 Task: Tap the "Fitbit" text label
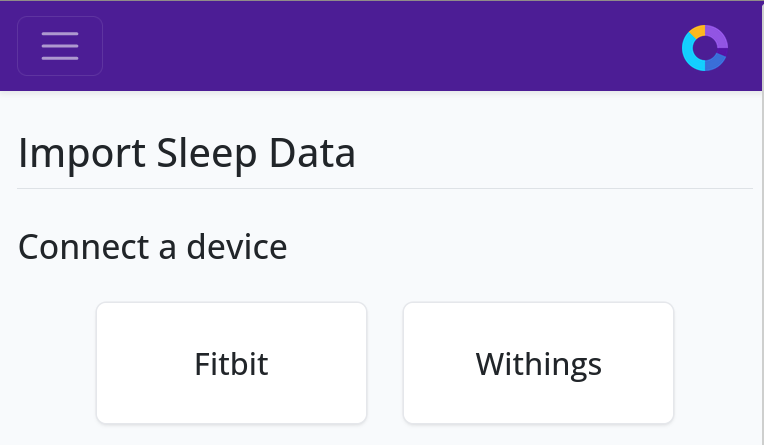231,363
